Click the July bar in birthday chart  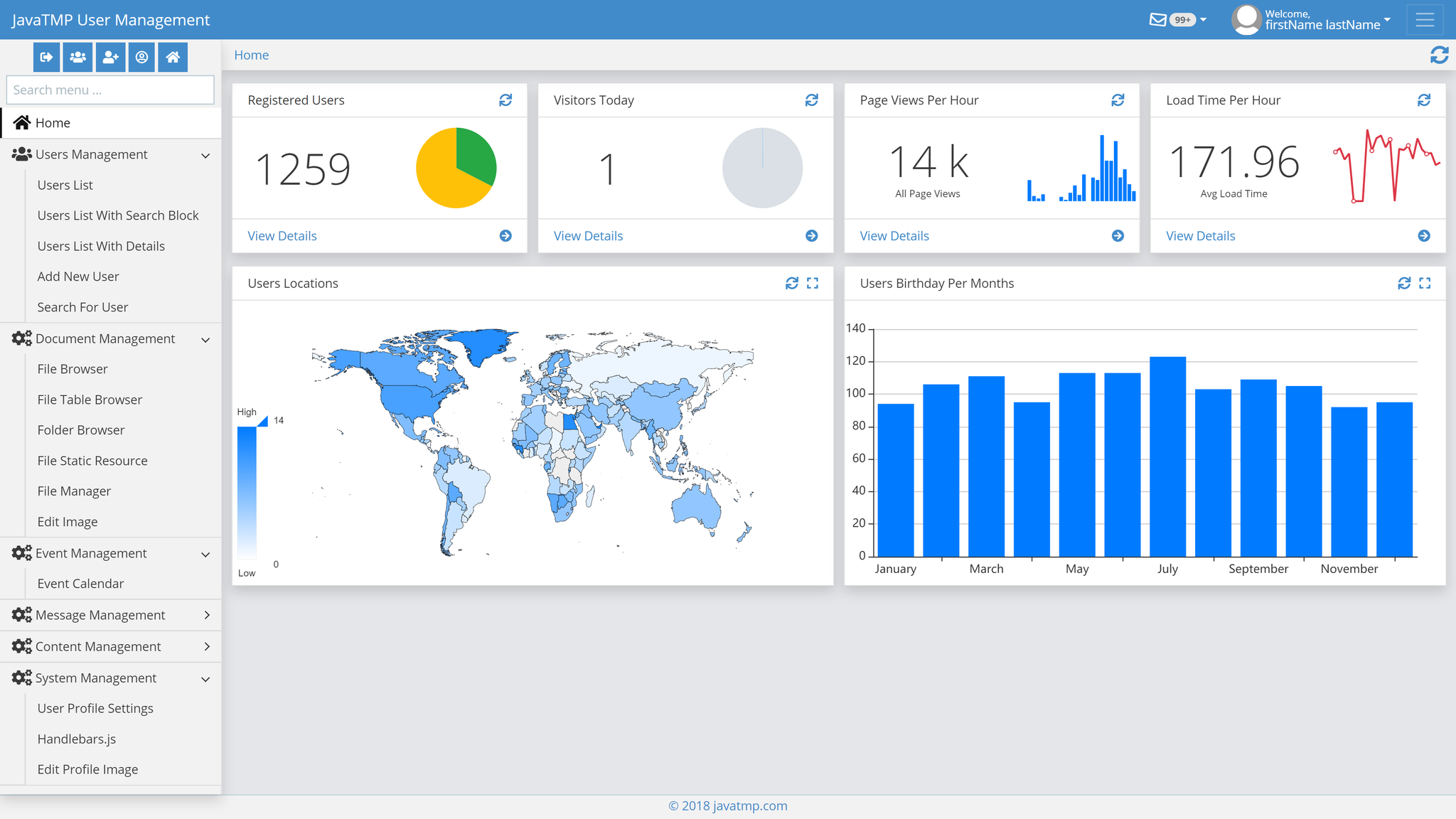coord(1167,456)
